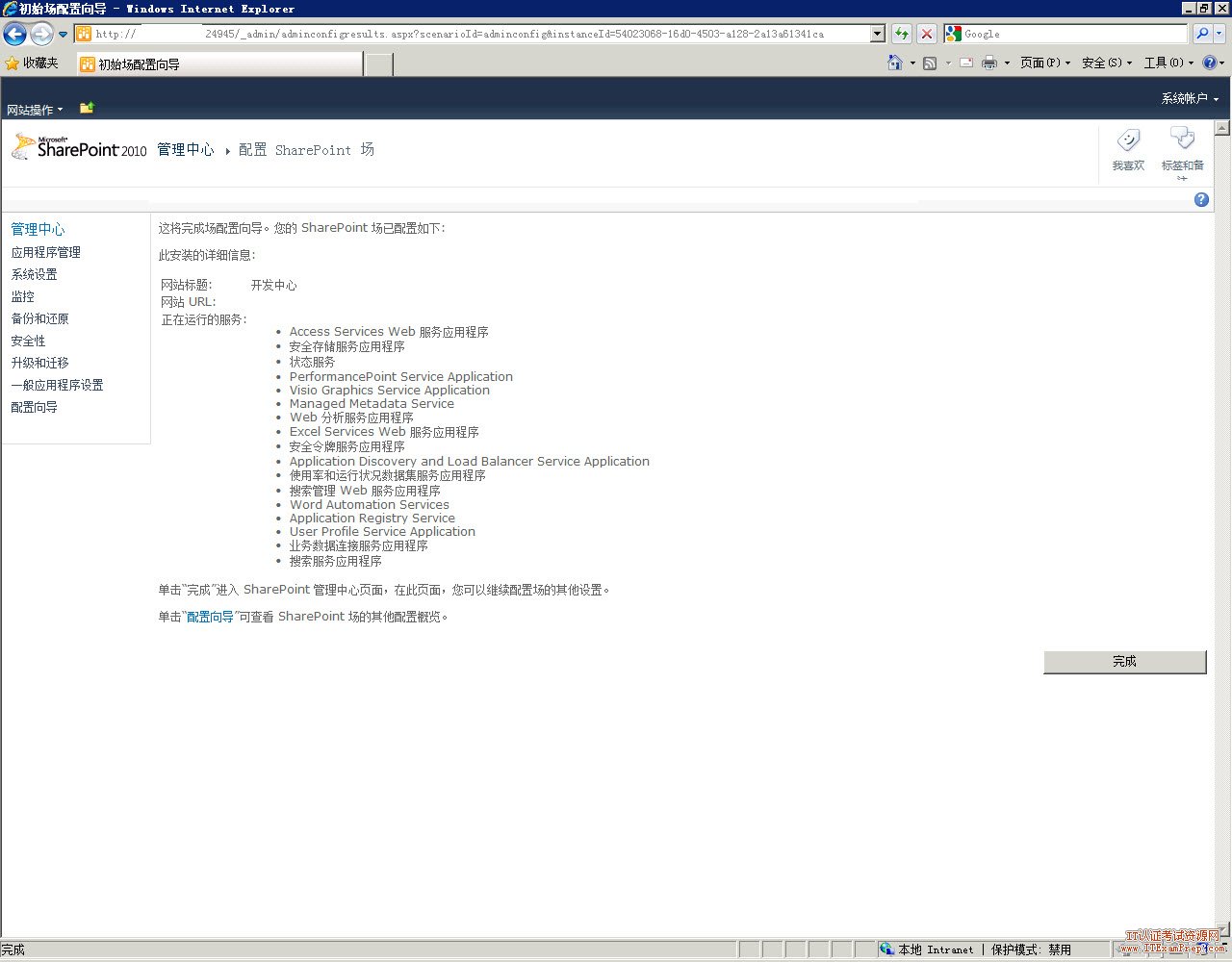Click the magnifier search button

coord(1202,34)
